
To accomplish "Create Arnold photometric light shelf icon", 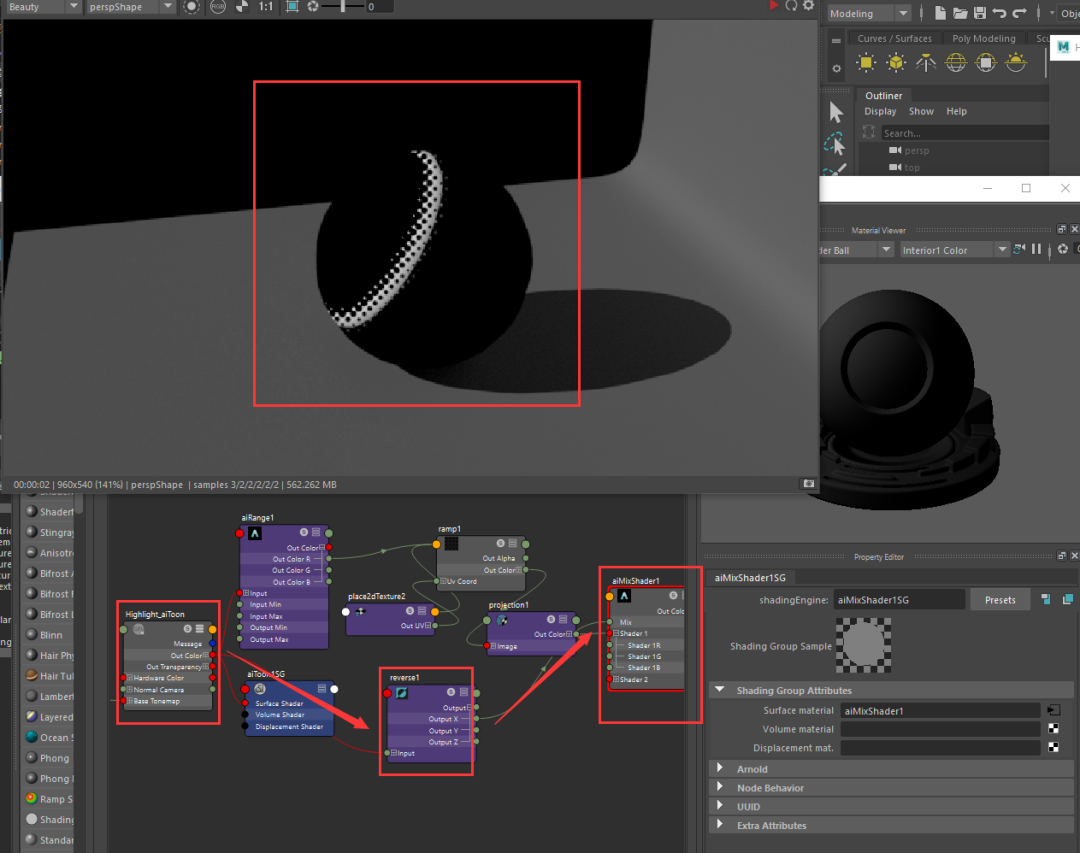I will coord(926,63).
